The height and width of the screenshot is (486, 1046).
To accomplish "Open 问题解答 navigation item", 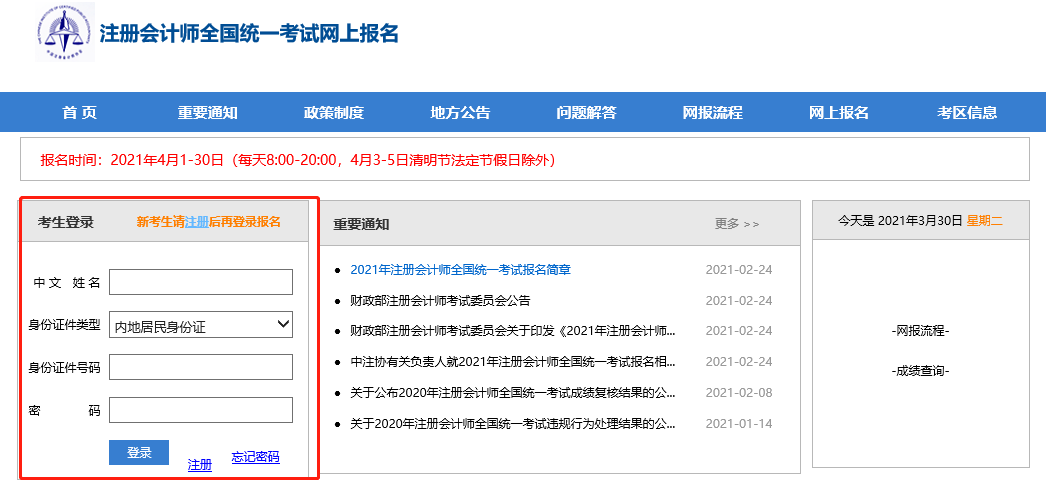I will click(586, 112).
